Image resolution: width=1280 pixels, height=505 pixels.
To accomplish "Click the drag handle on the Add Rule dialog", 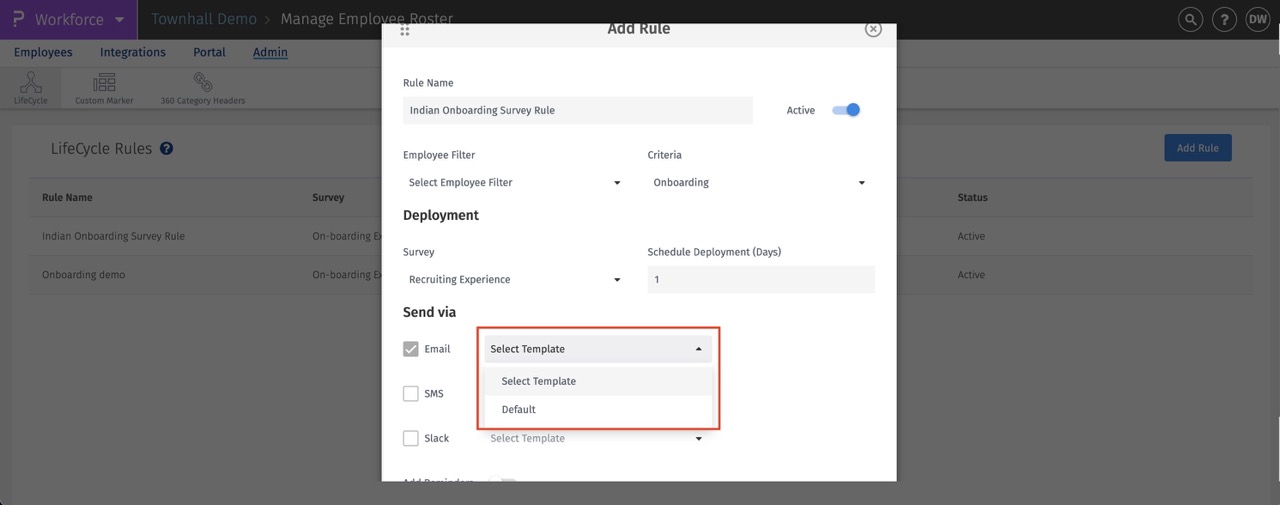I will [405, 30].
